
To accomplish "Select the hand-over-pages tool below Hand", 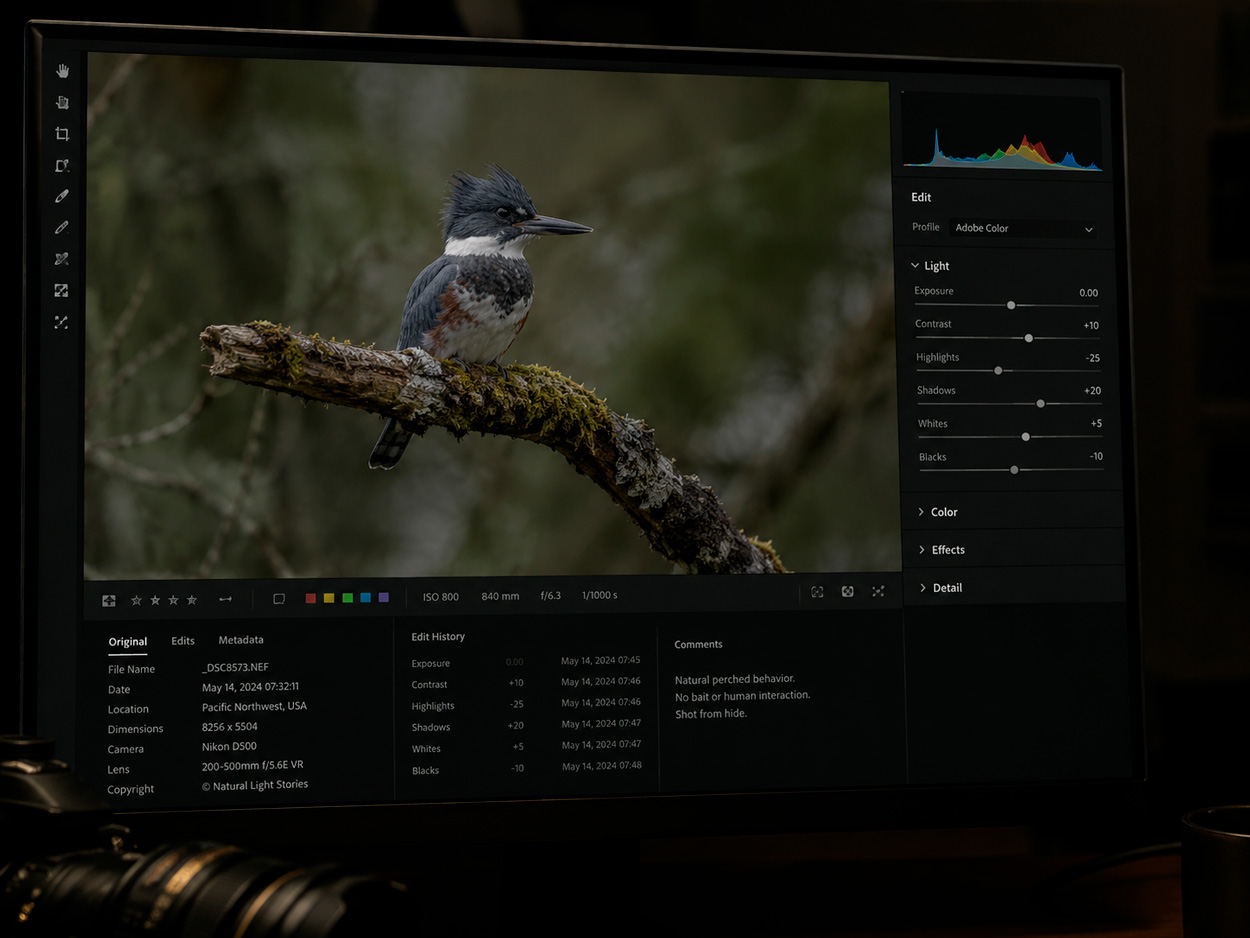I will pos(62,102).
